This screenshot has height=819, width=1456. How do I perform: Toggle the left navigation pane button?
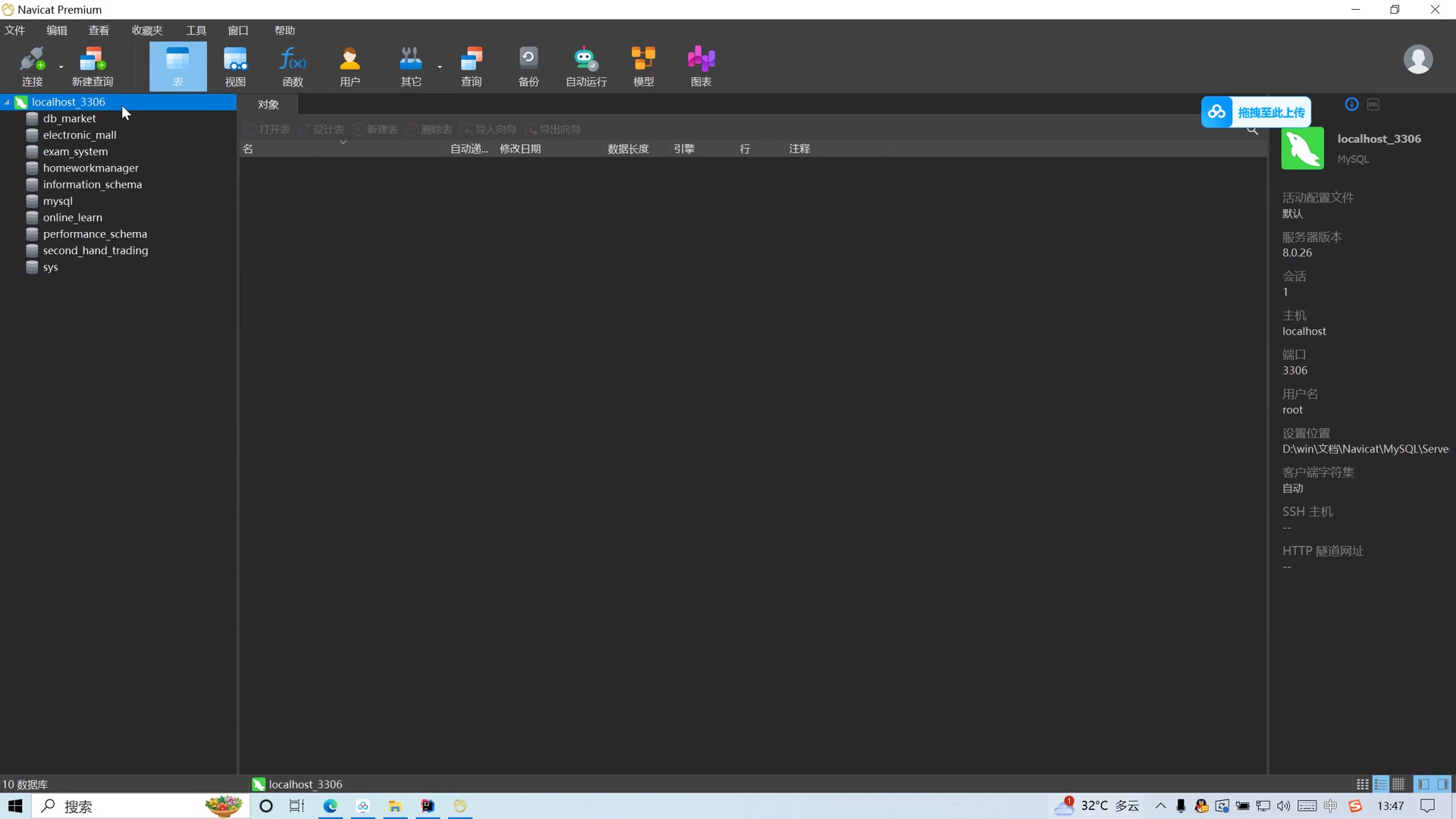tap(1423, 784)
